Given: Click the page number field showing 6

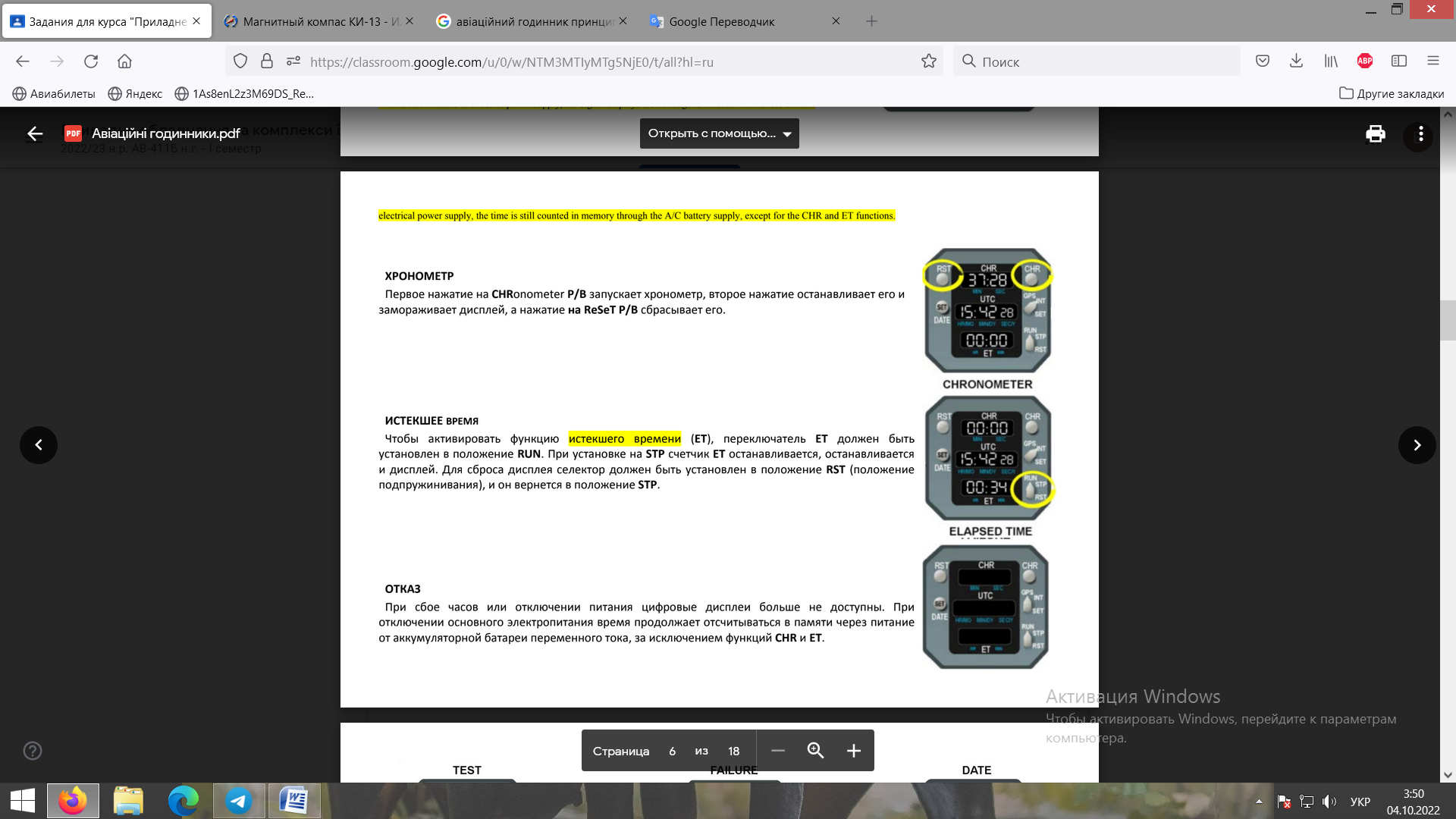Looking at the screenshot, I should (672, 751).
